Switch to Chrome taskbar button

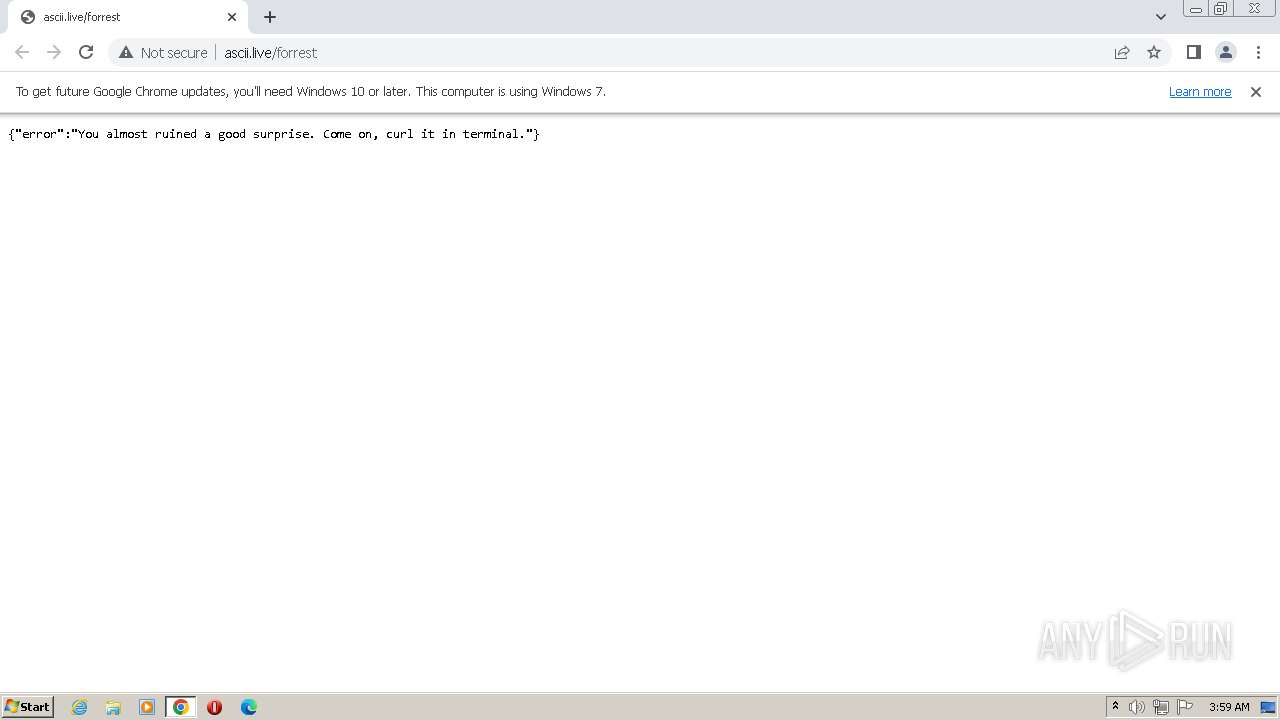[181, 707]
